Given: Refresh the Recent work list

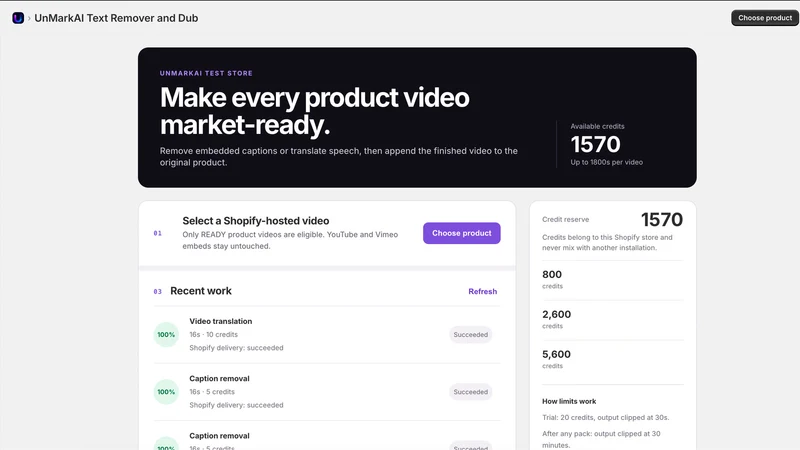Looking at the screenshot, I should coord(483,291).
